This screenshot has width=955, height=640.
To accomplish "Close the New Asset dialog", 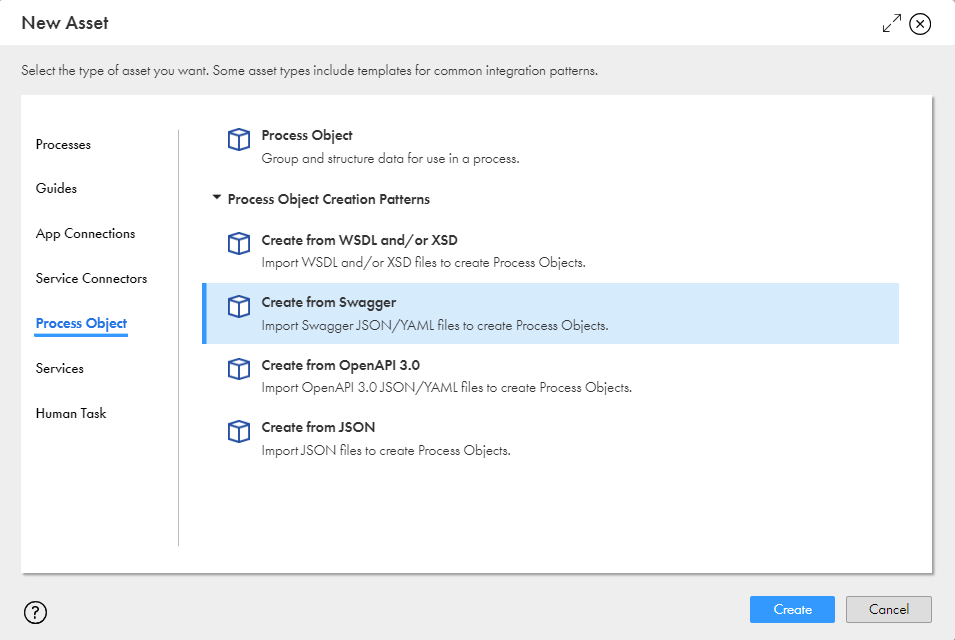I will (920, 24).
